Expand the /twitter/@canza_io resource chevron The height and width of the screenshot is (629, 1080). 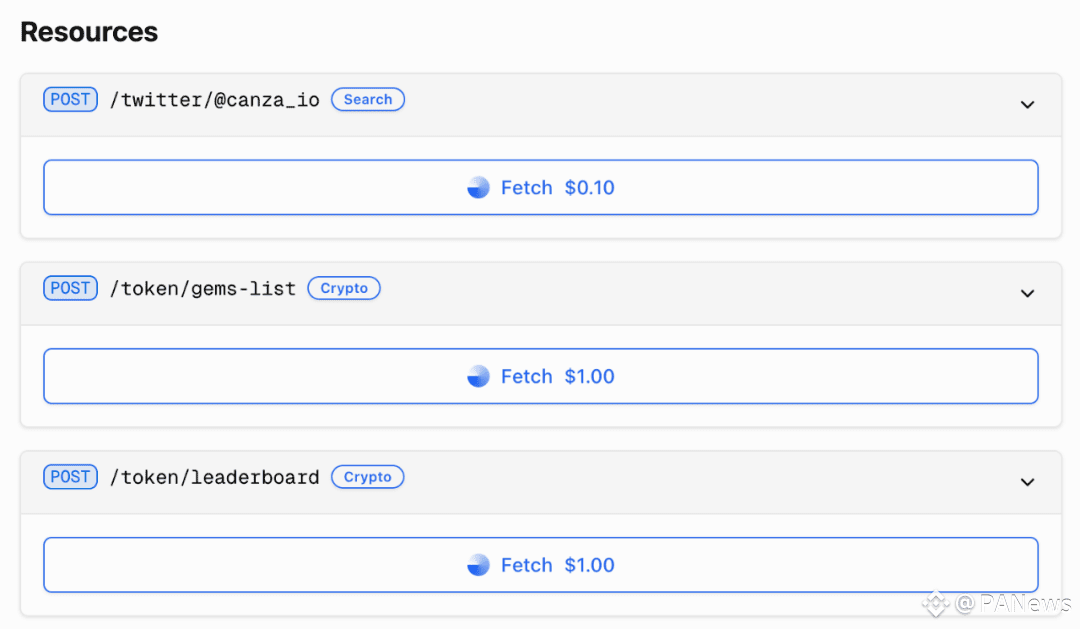(1027, 104)
